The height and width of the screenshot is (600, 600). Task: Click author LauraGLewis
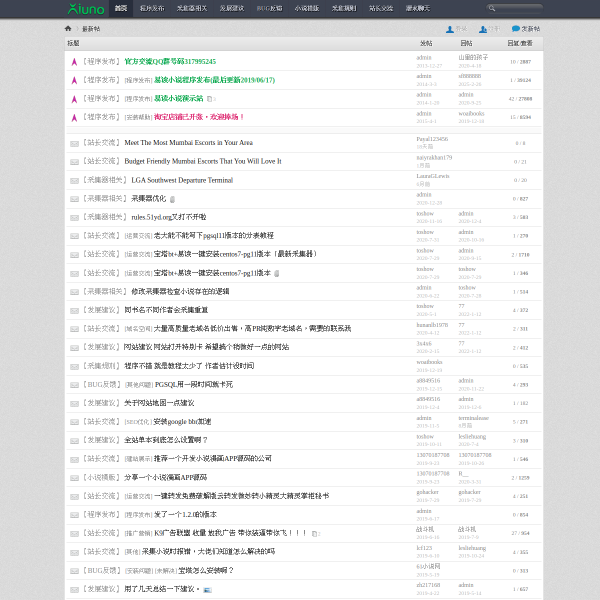point(433,176)
